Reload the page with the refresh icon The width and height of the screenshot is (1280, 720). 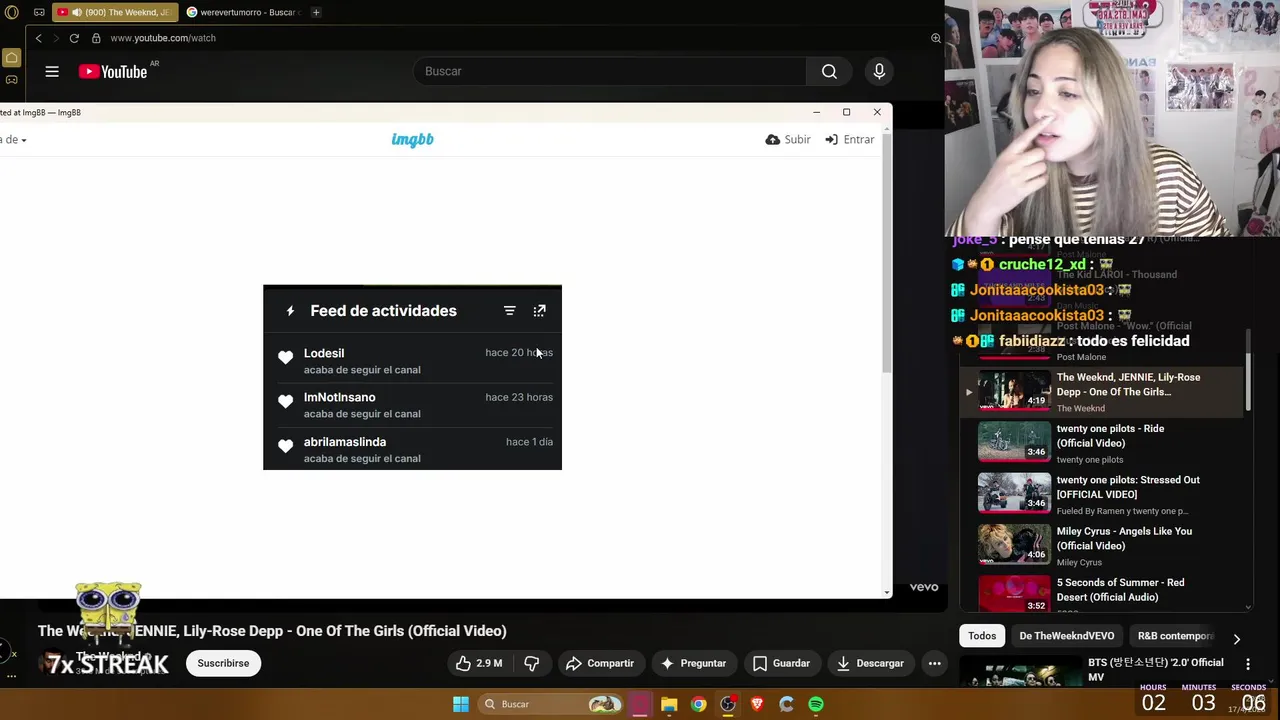(x=74, y=38)
